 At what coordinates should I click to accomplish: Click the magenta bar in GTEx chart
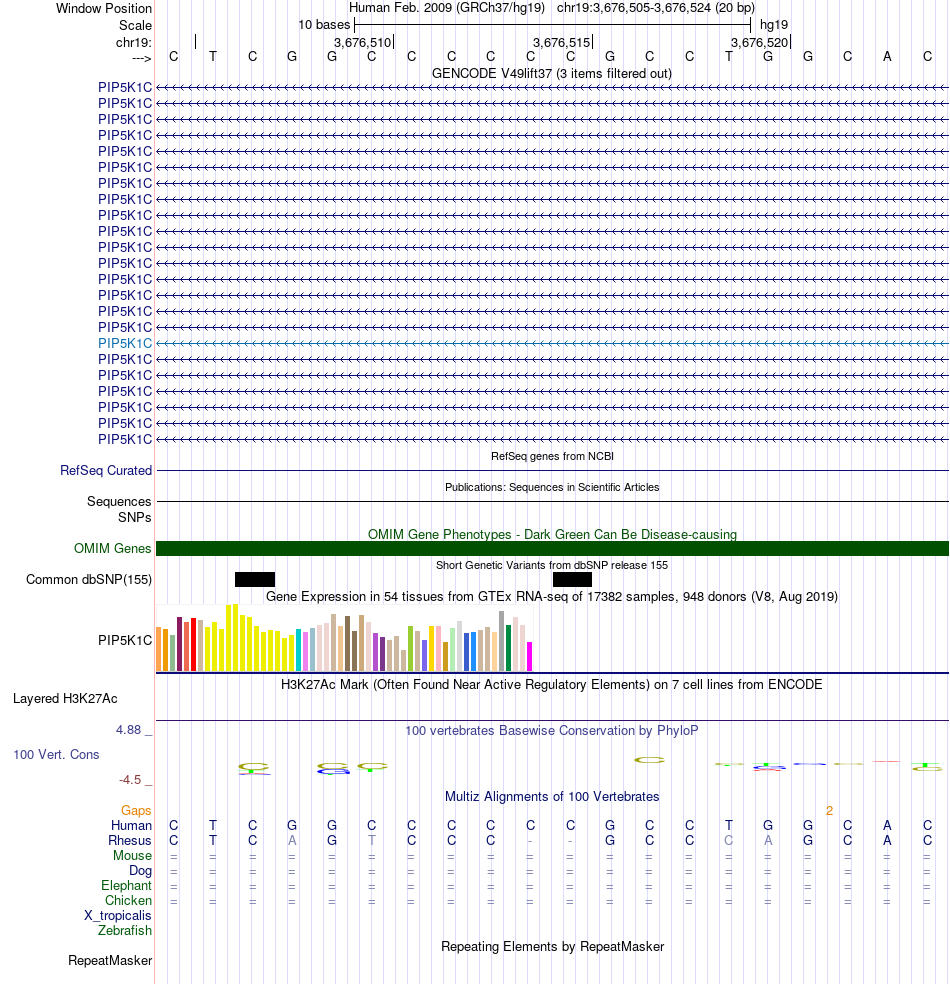tap(530, 656)
